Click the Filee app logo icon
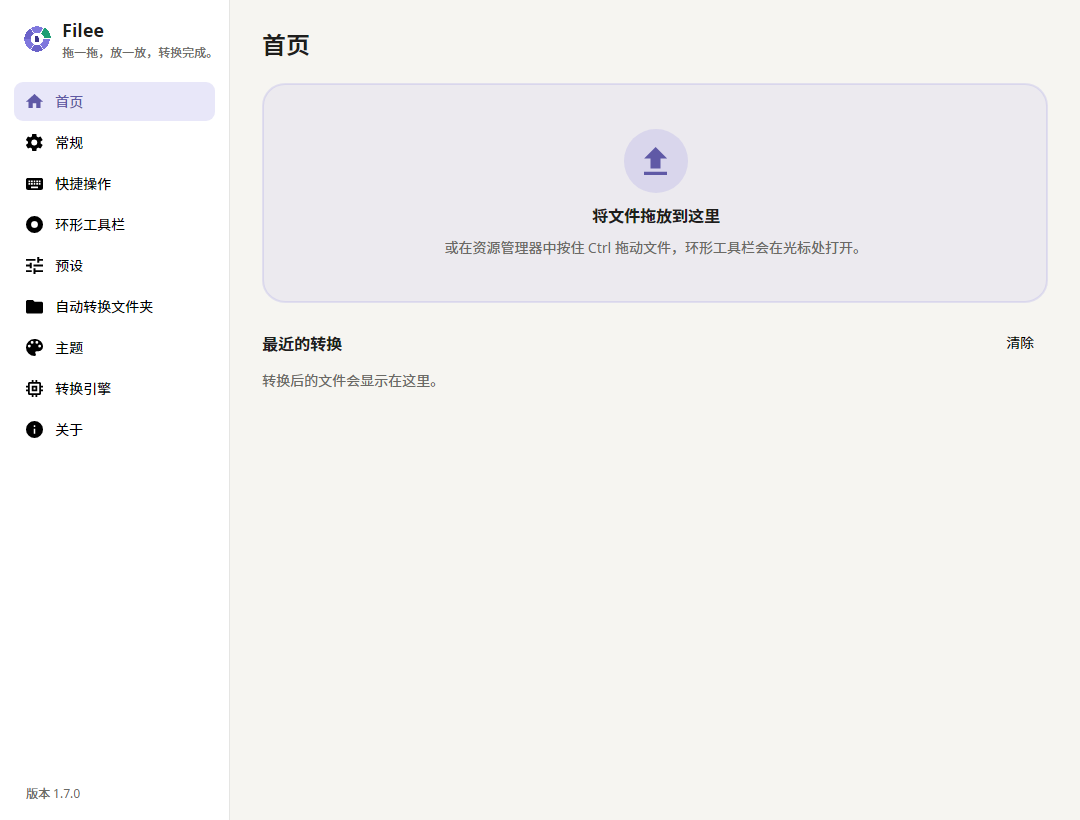The width and height of the screenshot is (1080, 820). tap(37, 39)
